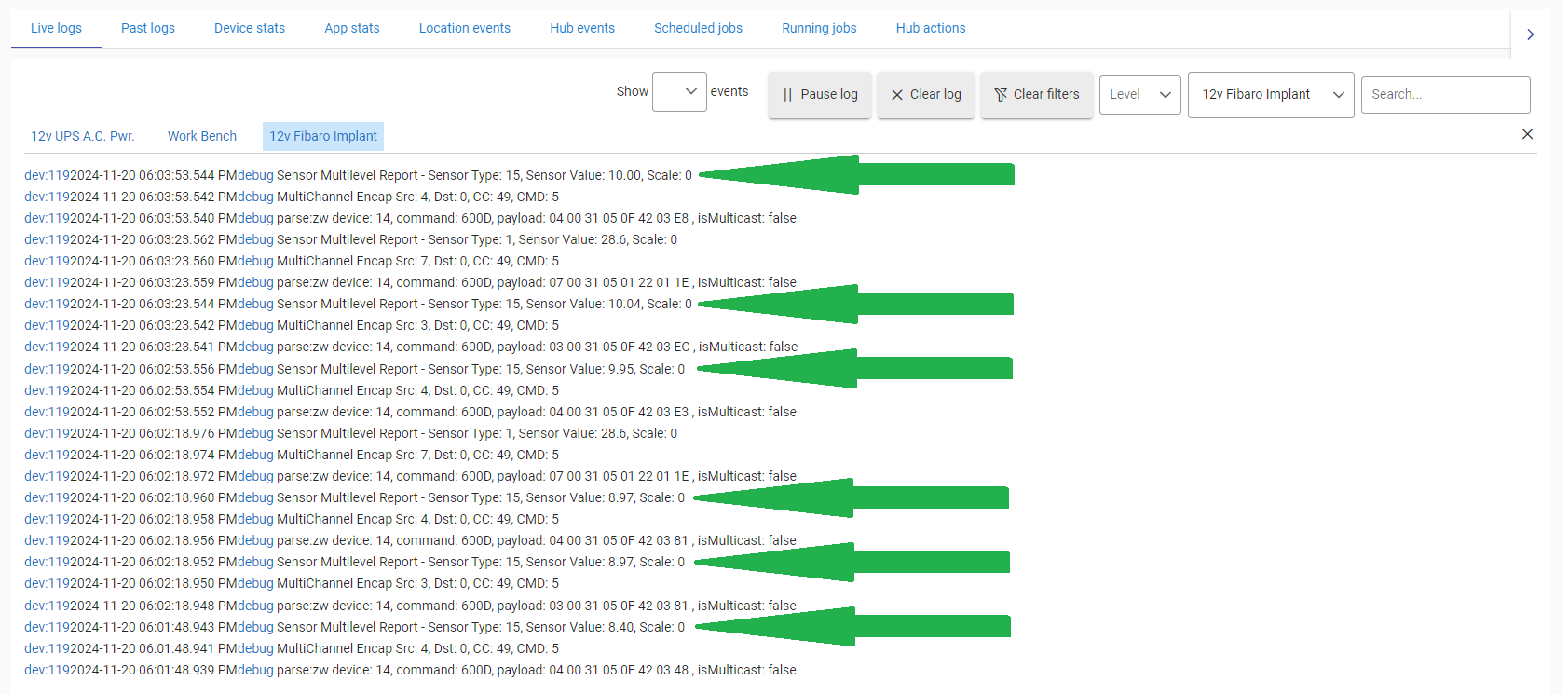Select log text 'Sensor Value: 10.00, Scale: 0'
Screen dimensions: 1568x694
click(x=608, y=175)
